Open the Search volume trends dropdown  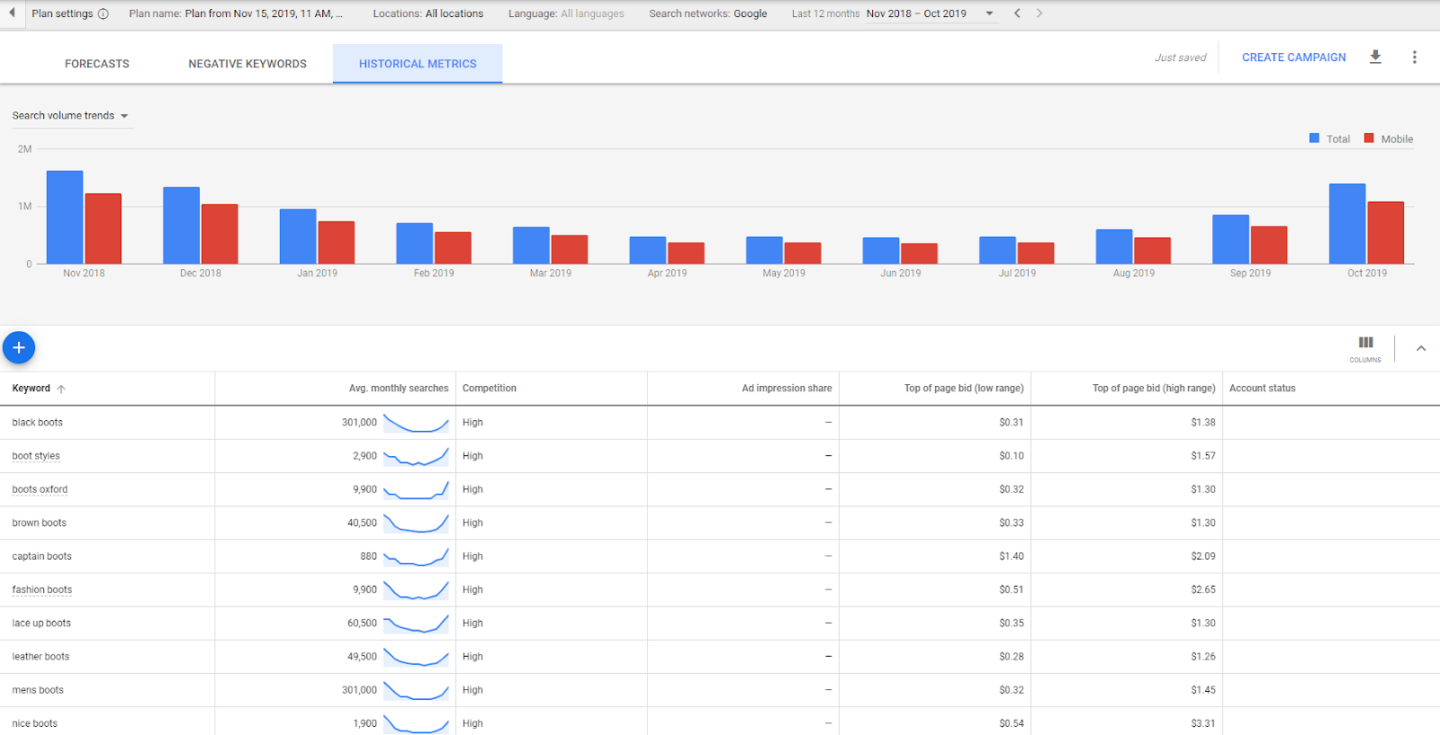tap(71, 116)
